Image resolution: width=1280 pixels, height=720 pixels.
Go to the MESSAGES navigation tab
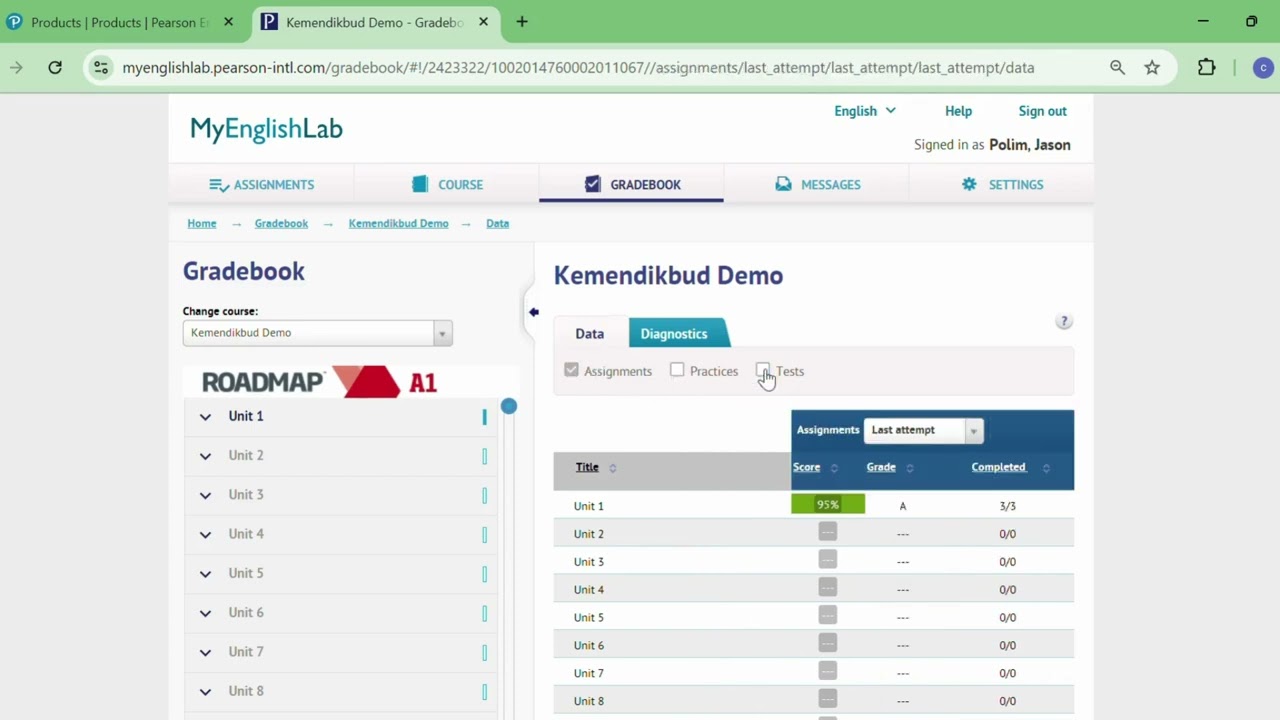point(816,184)
